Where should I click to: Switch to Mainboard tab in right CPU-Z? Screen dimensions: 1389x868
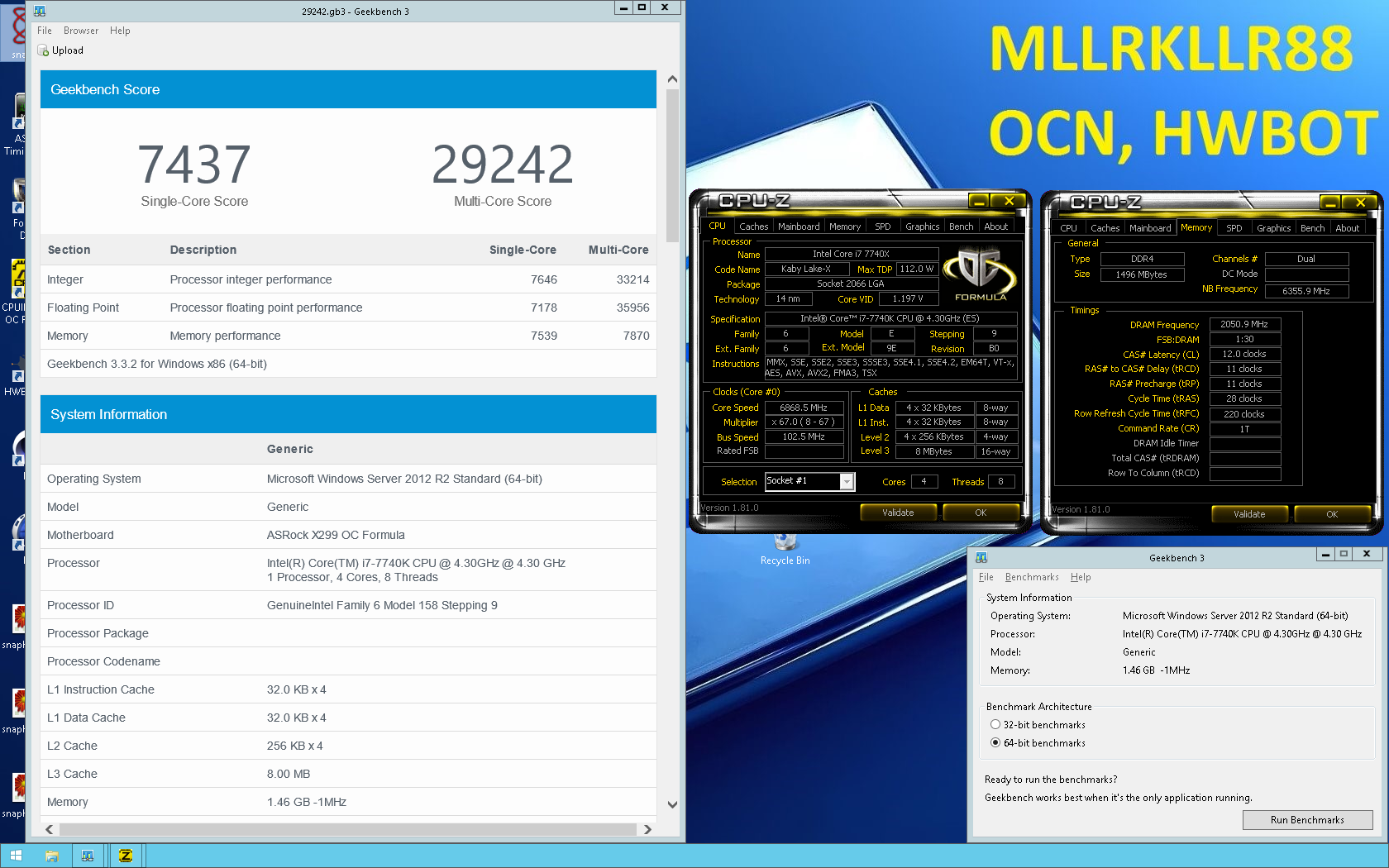tap(1150, 228)
